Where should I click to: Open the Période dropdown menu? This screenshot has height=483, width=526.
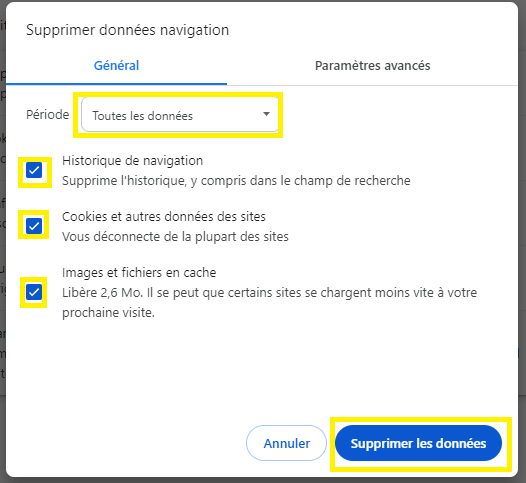(x=180, y=115)
